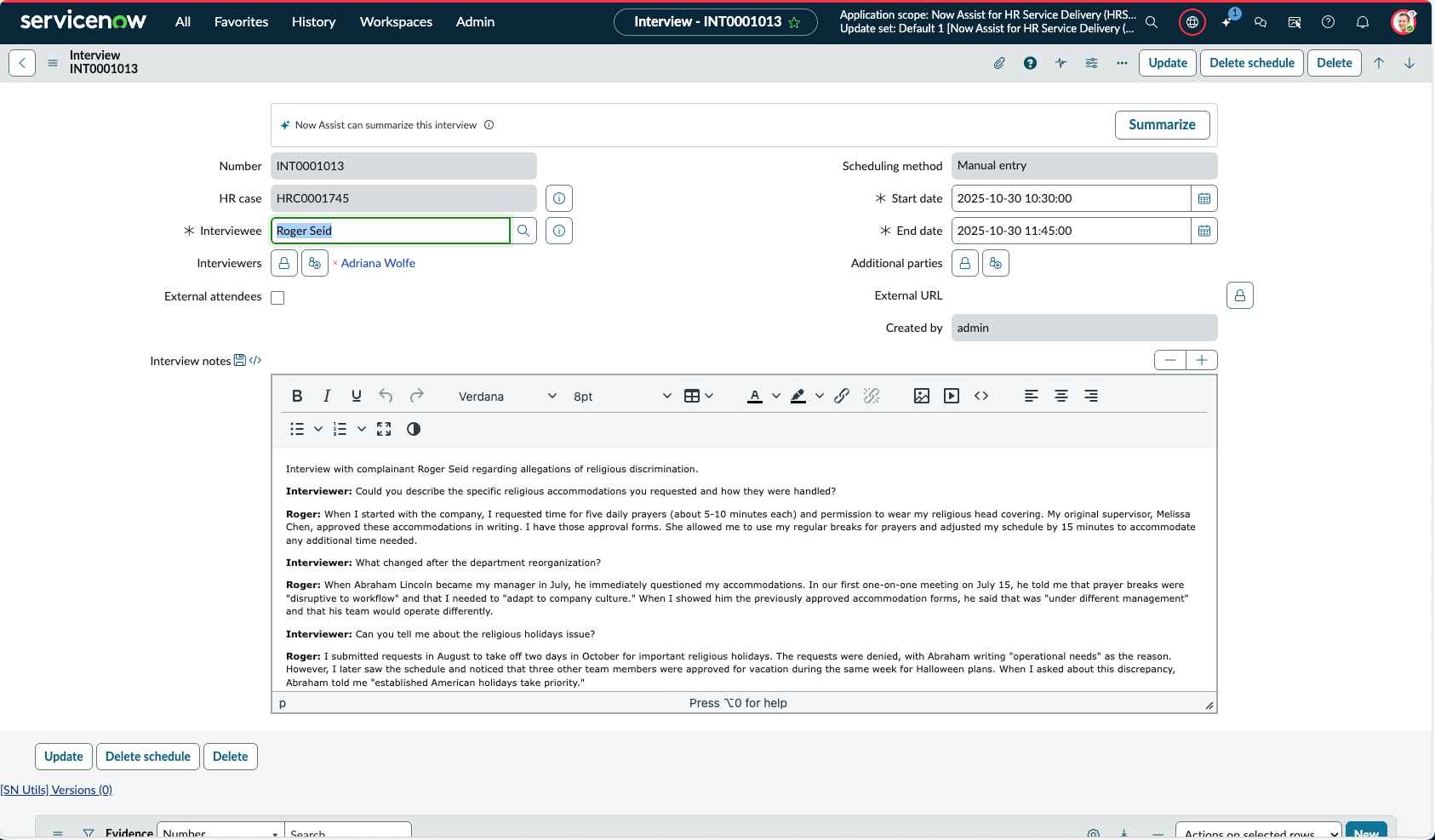Add me to Interviewers icon
Viewport: 1435px width, 840px height.
[315, 263]
